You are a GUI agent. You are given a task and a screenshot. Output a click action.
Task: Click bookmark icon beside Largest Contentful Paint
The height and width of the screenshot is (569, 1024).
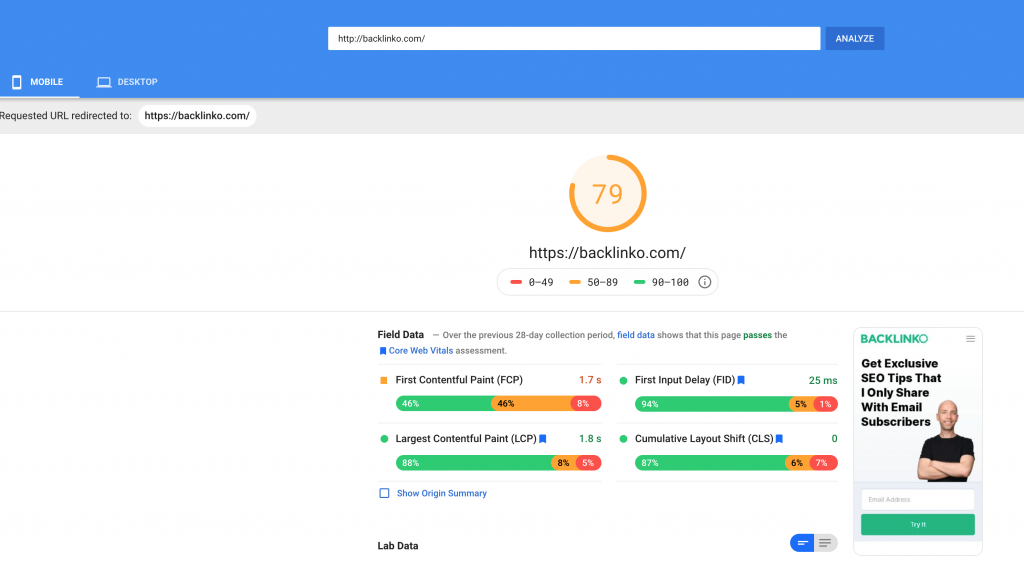tap(543, 439)
